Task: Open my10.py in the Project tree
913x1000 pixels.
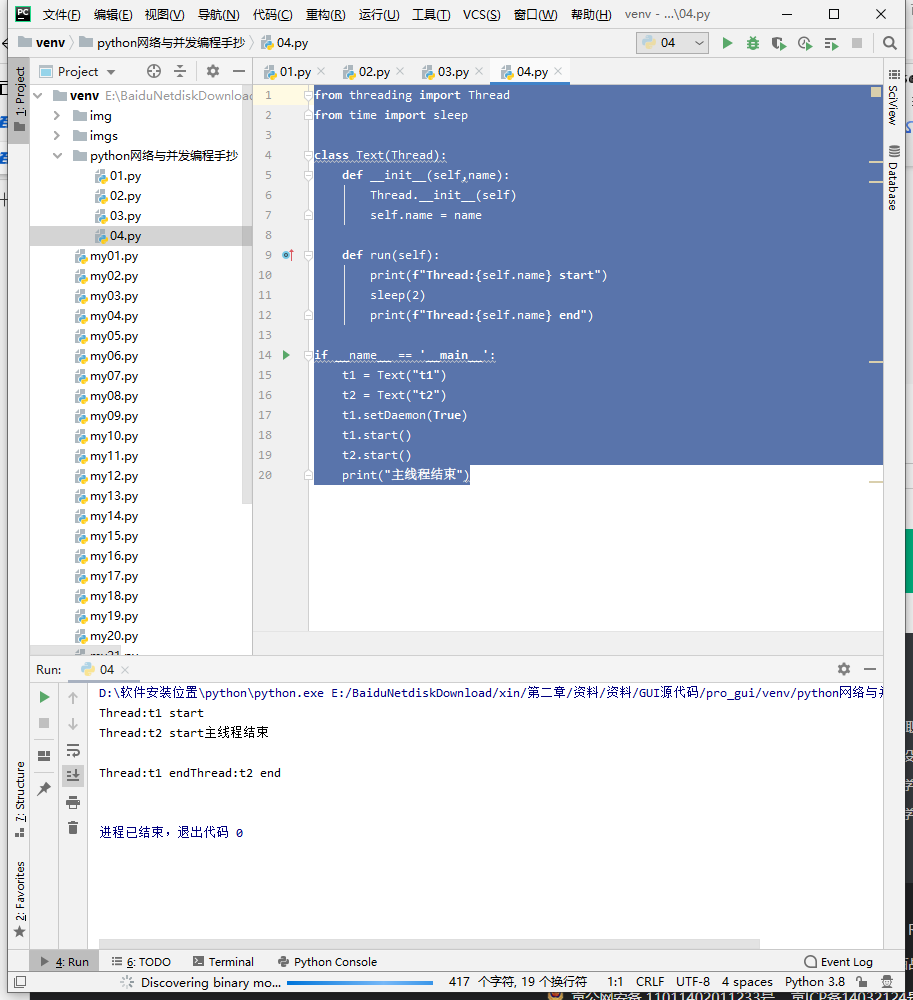Action: pyautogui.click(x=114, y=436)
